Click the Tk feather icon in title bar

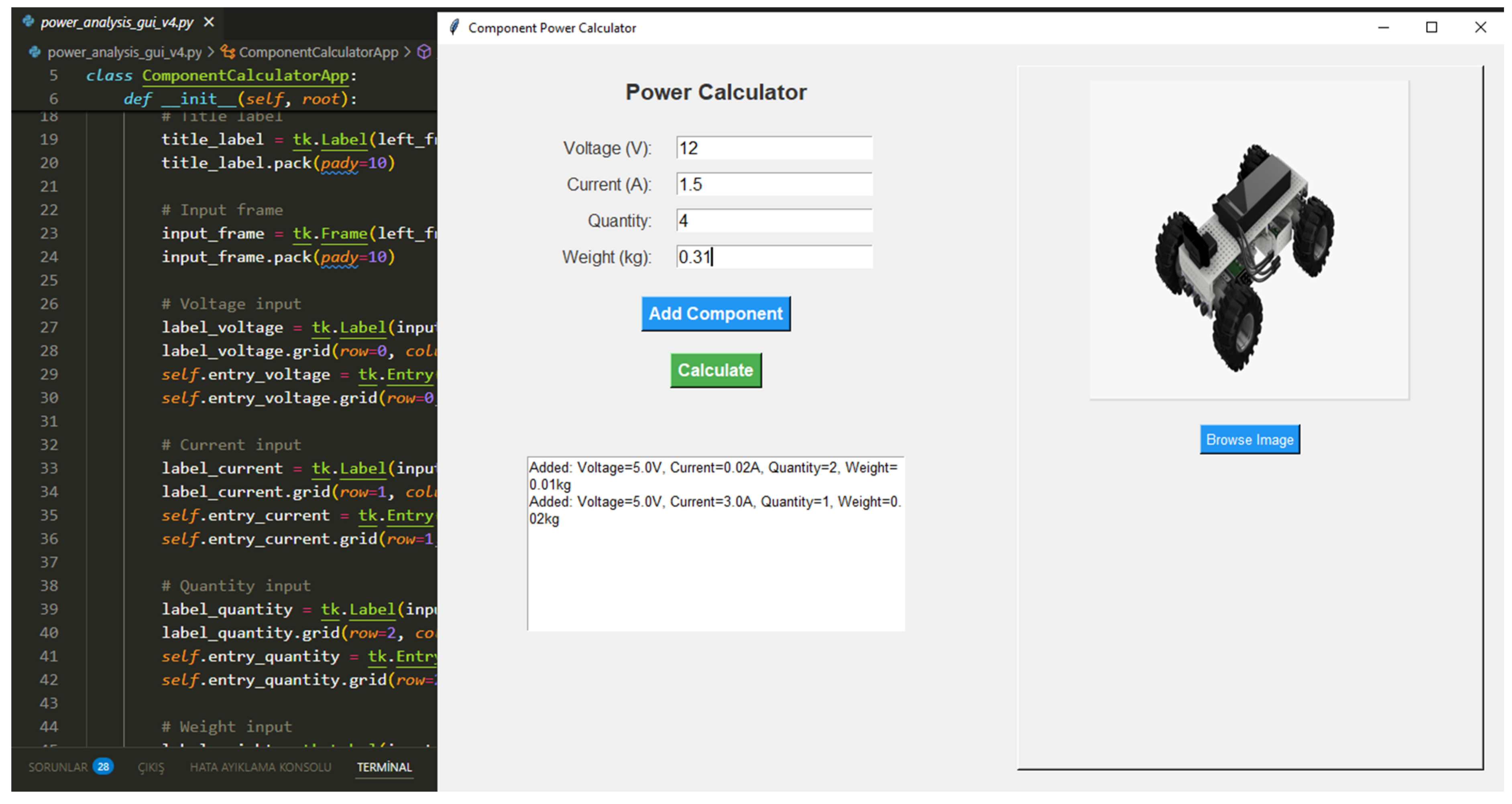coord(454,28)
